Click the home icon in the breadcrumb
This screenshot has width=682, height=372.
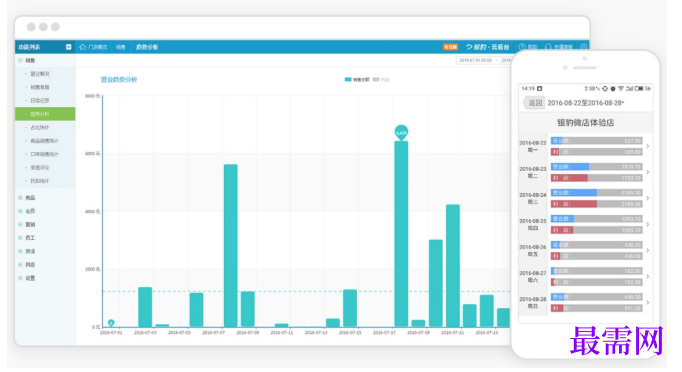tap(83, 47)
